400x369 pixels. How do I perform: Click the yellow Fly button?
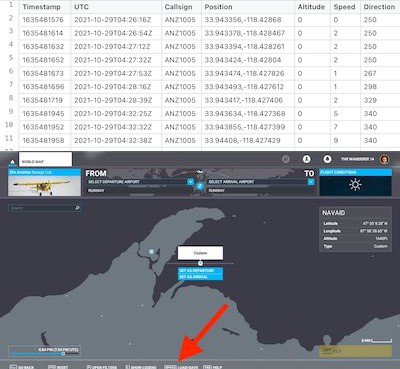pyautogui.click(x=355, y=351)
